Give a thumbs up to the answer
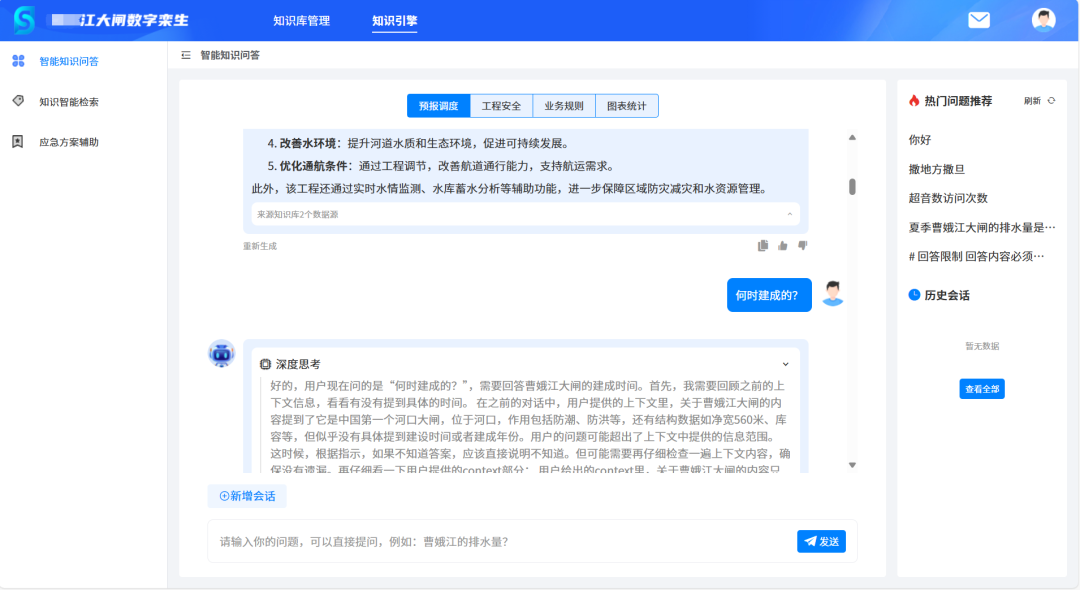 point(782,244)
